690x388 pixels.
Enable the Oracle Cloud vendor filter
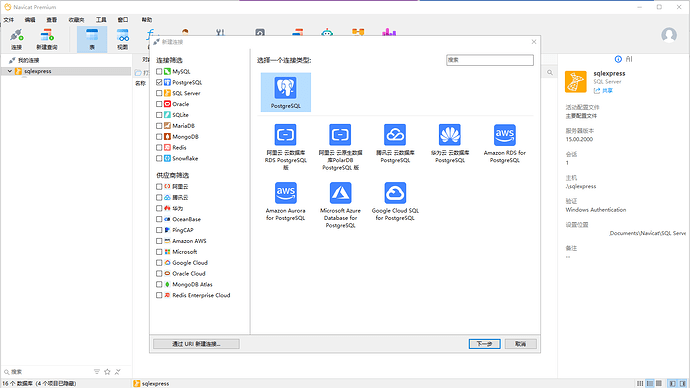(159, 274)
